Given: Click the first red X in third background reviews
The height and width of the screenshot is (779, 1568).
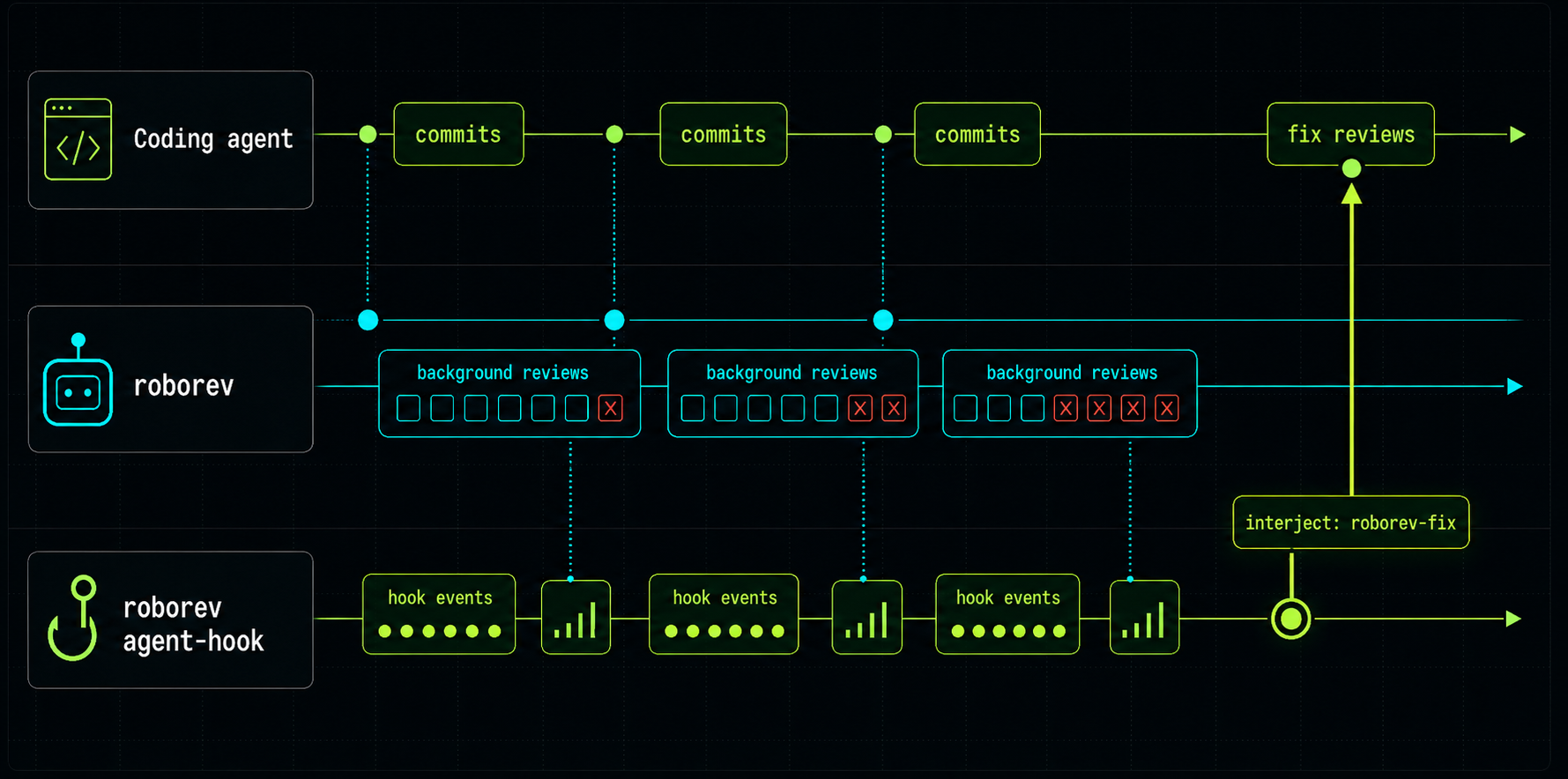Looking at the screenshot, I should [x=1066, y=408].
